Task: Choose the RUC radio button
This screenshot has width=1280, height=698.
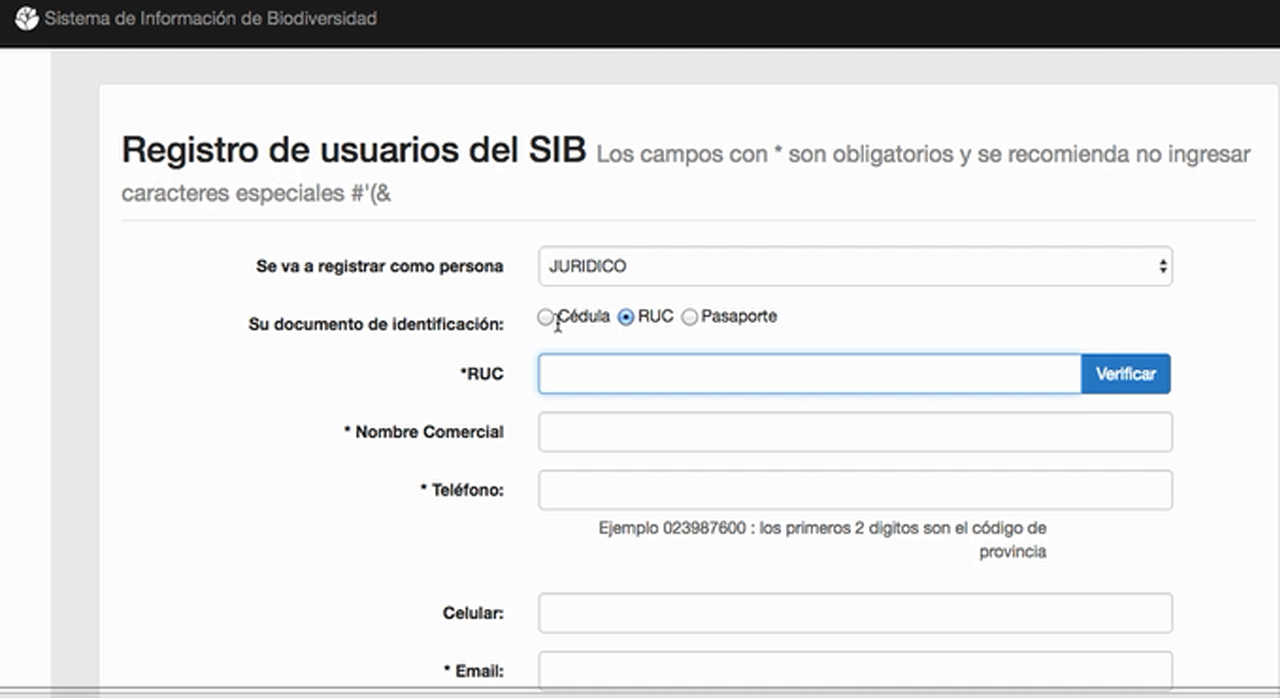Action: [626, 318]
